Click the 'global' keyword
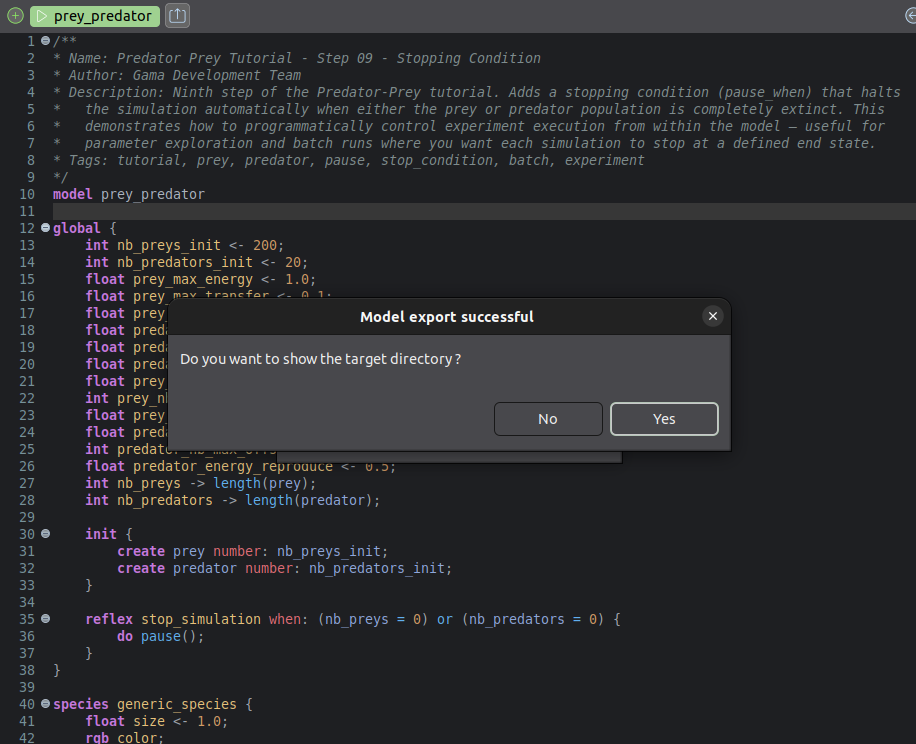Viewport: 916px width, 744px height. [77, 228]
